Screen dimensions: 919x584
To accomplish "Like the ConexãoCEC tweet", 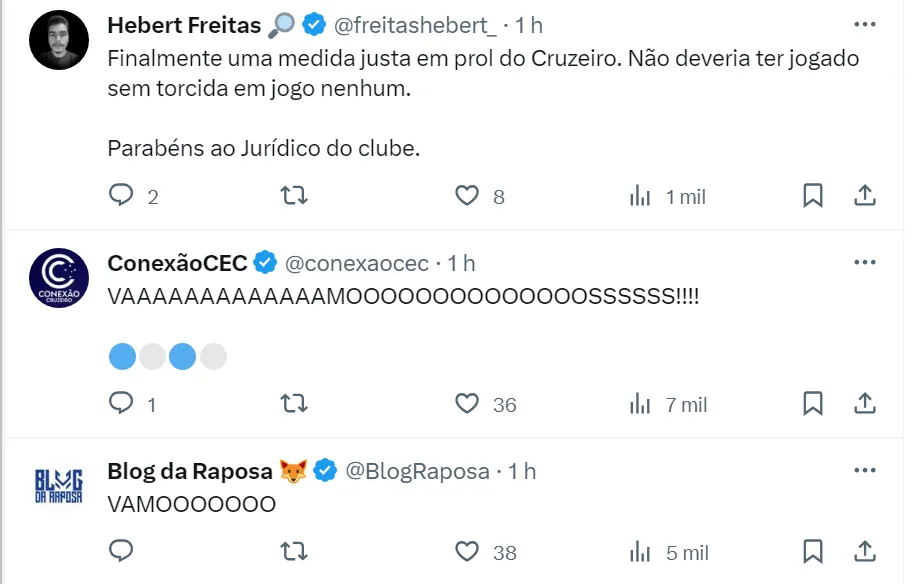I will pos(467,404).
